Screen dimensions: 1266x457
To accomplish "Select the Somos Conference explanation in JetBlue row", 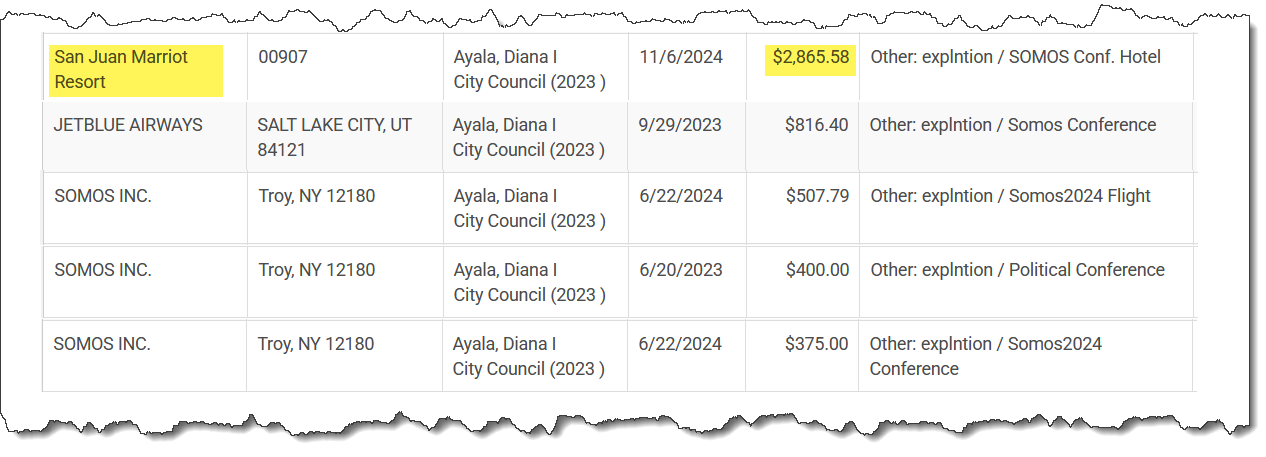I will point(1012,126).
